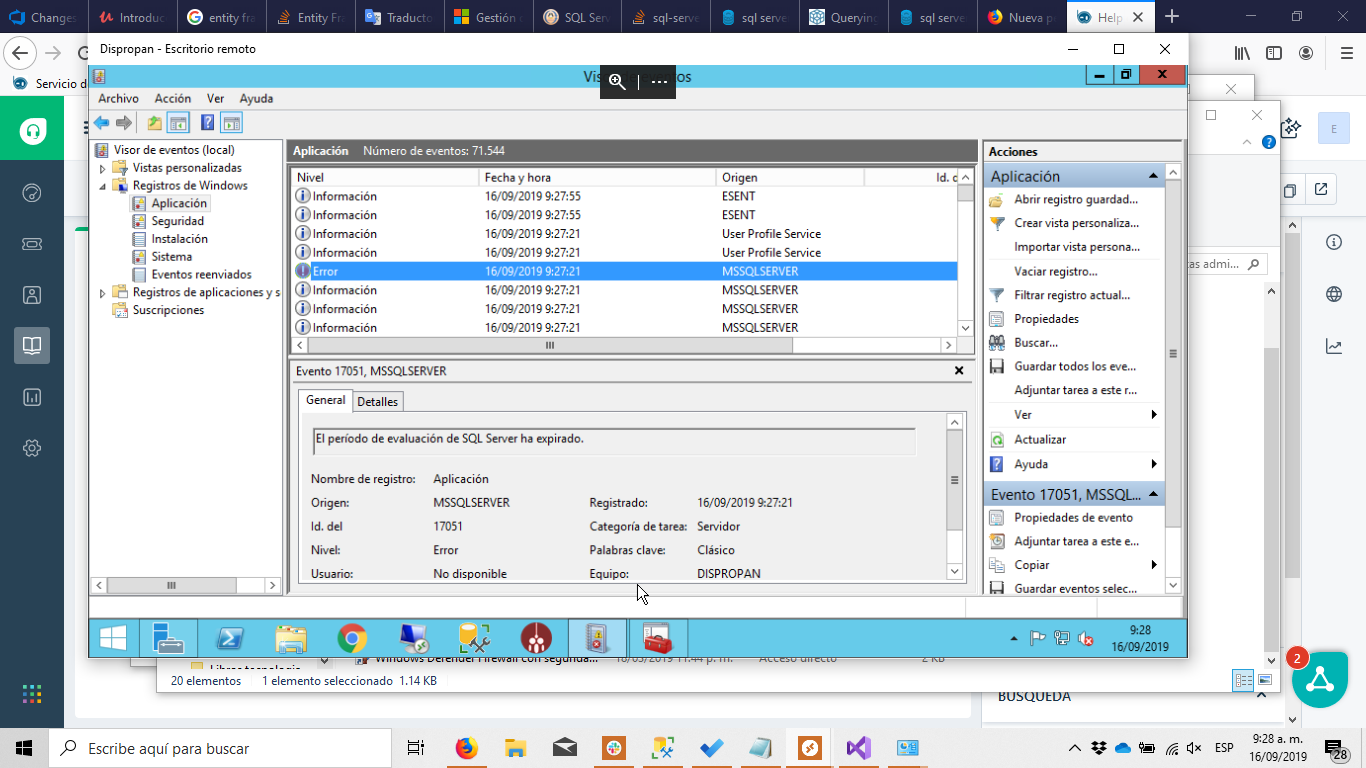1366x768 pixels.
Task: Click the green Actualizar refresh icon
Action: [996, 440]
